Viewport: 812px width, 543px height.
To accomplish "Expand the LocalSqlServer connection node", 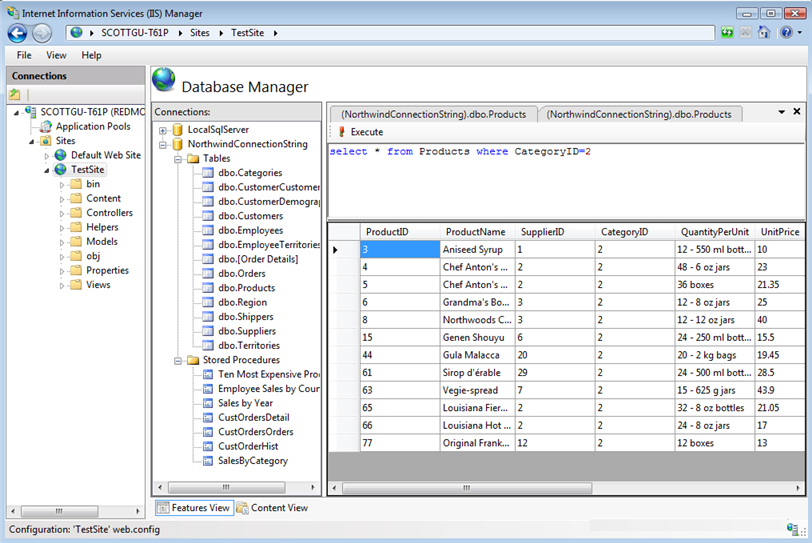I will tap(163, 130).
